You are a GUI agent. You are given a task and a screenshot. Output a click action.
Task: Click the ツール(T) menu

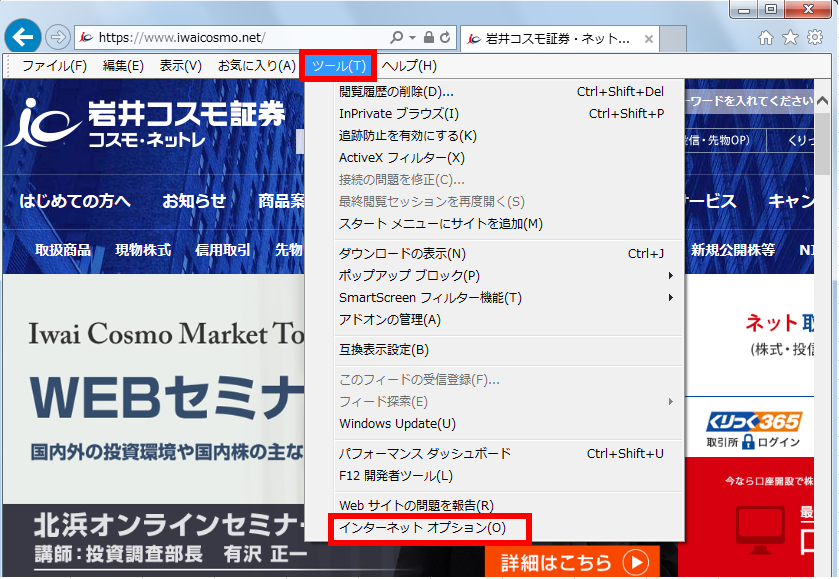pos(339,66)
